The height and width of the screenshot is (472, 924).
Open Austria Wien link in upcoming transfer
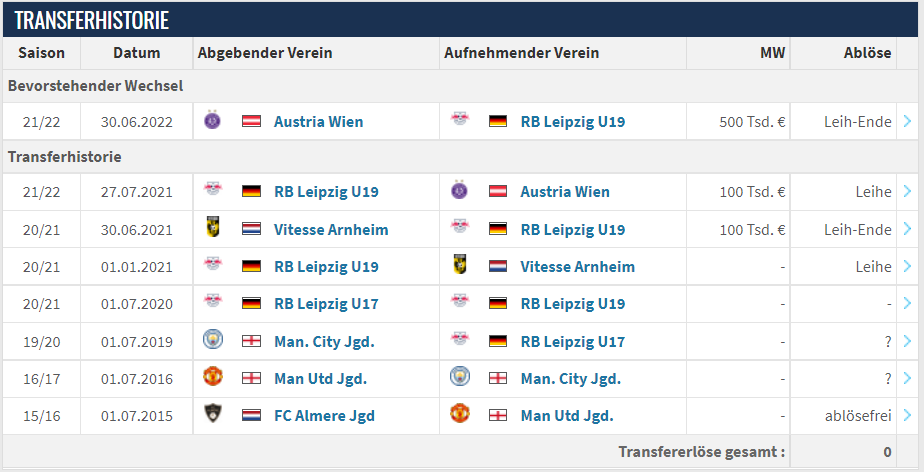point(318,122)
